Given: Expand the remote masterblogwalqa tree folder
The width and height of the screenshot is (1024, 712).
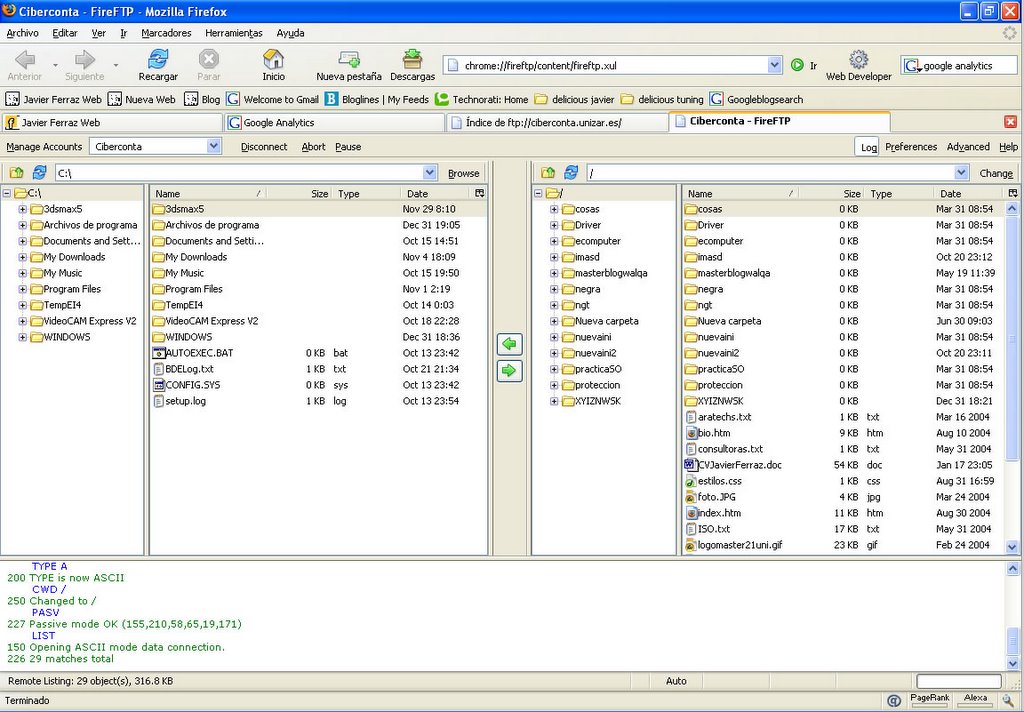Looking at the screenshot, I should pyautogui.click(x=554, y=273).
